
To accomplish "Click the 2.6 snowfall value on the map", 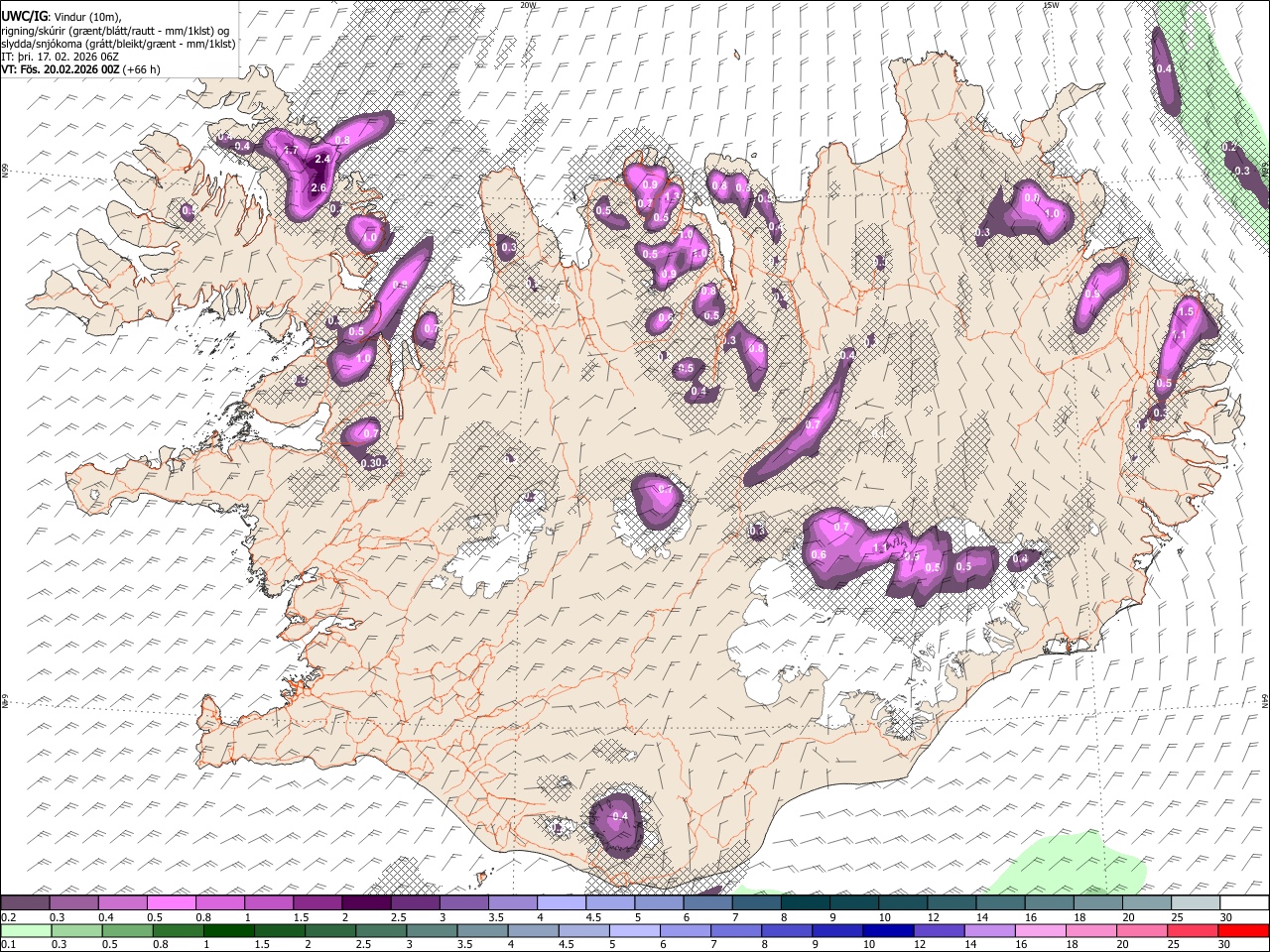I will pos(318,187).
